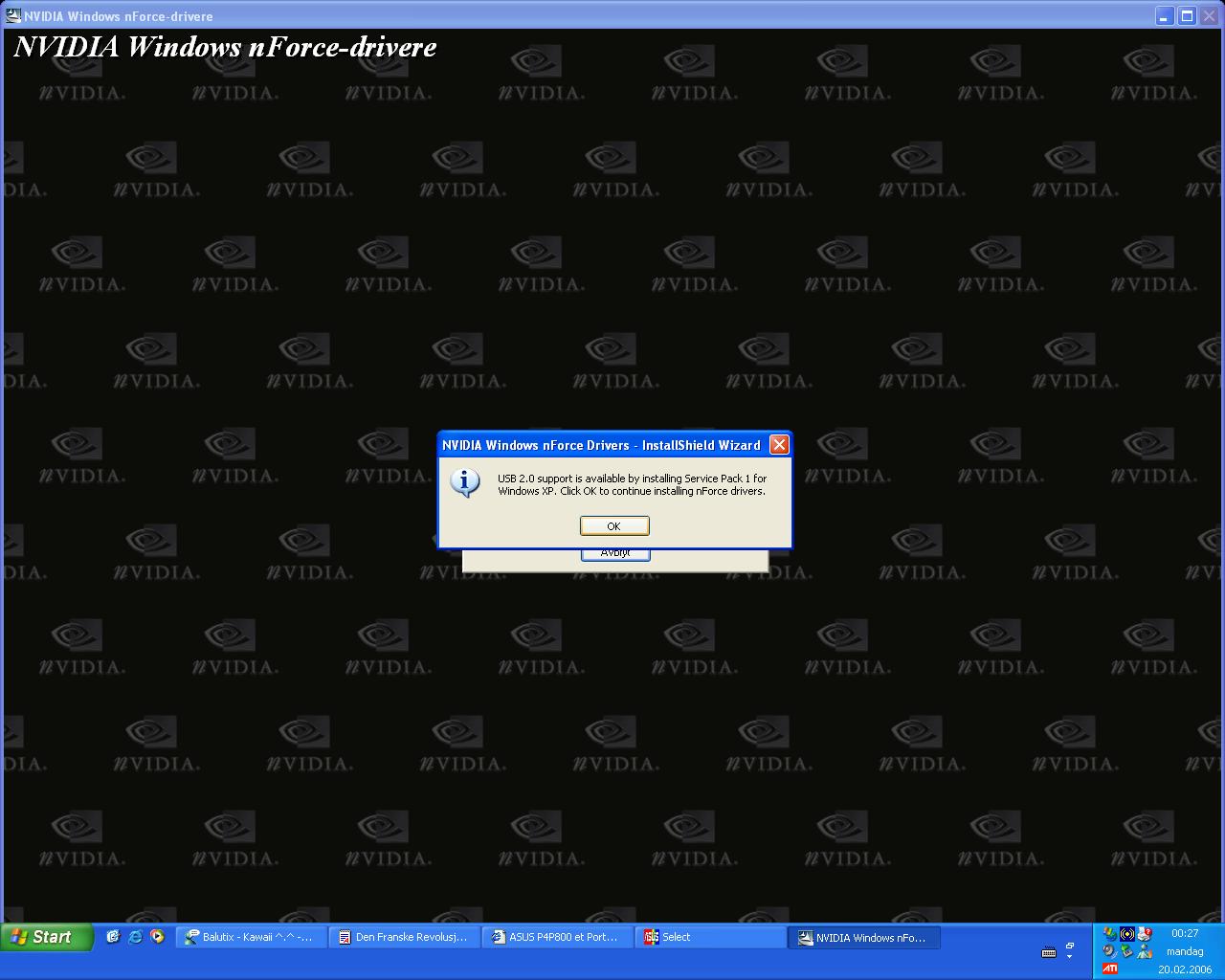
Task: Open the Windows Start menu
Action: pyautogui.click(x=47, y=937)
